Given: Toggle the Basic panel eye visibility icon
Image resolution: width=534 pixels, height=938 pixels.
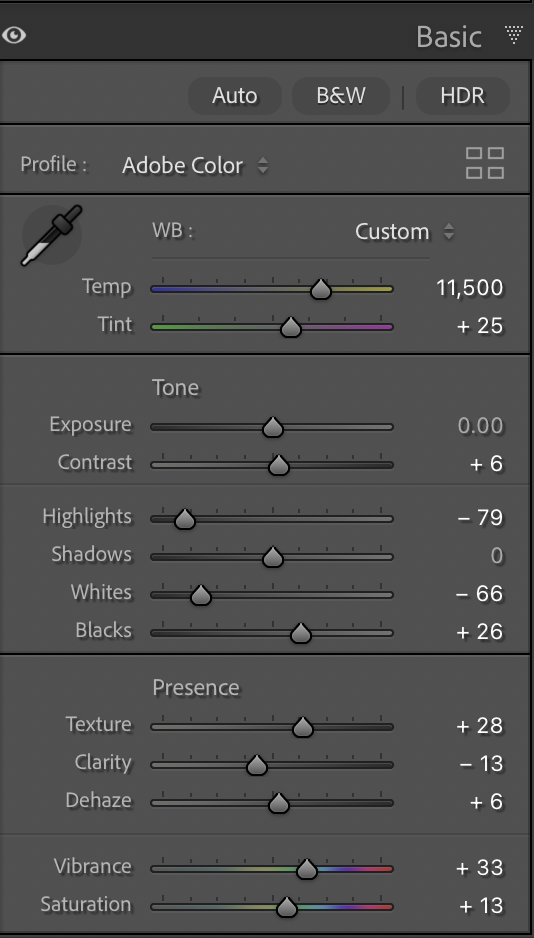Looking at the screenshot, I should click(13, 35).
